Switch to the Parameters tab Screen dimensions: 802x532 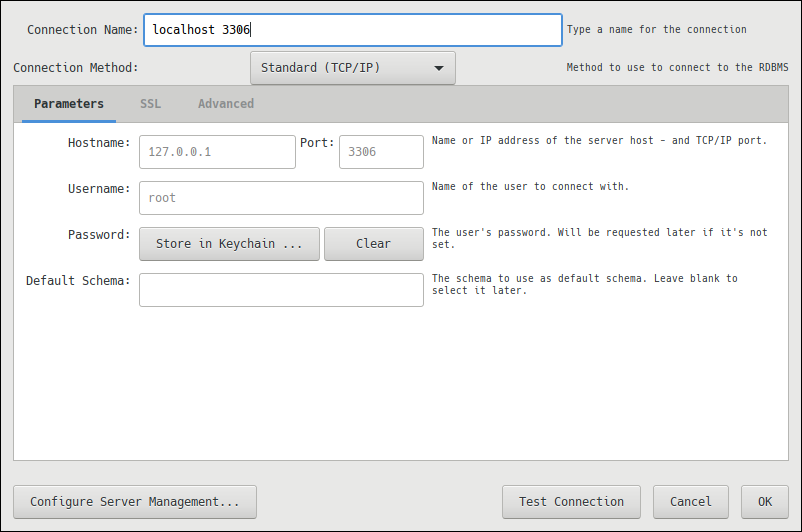pos(69,104)
